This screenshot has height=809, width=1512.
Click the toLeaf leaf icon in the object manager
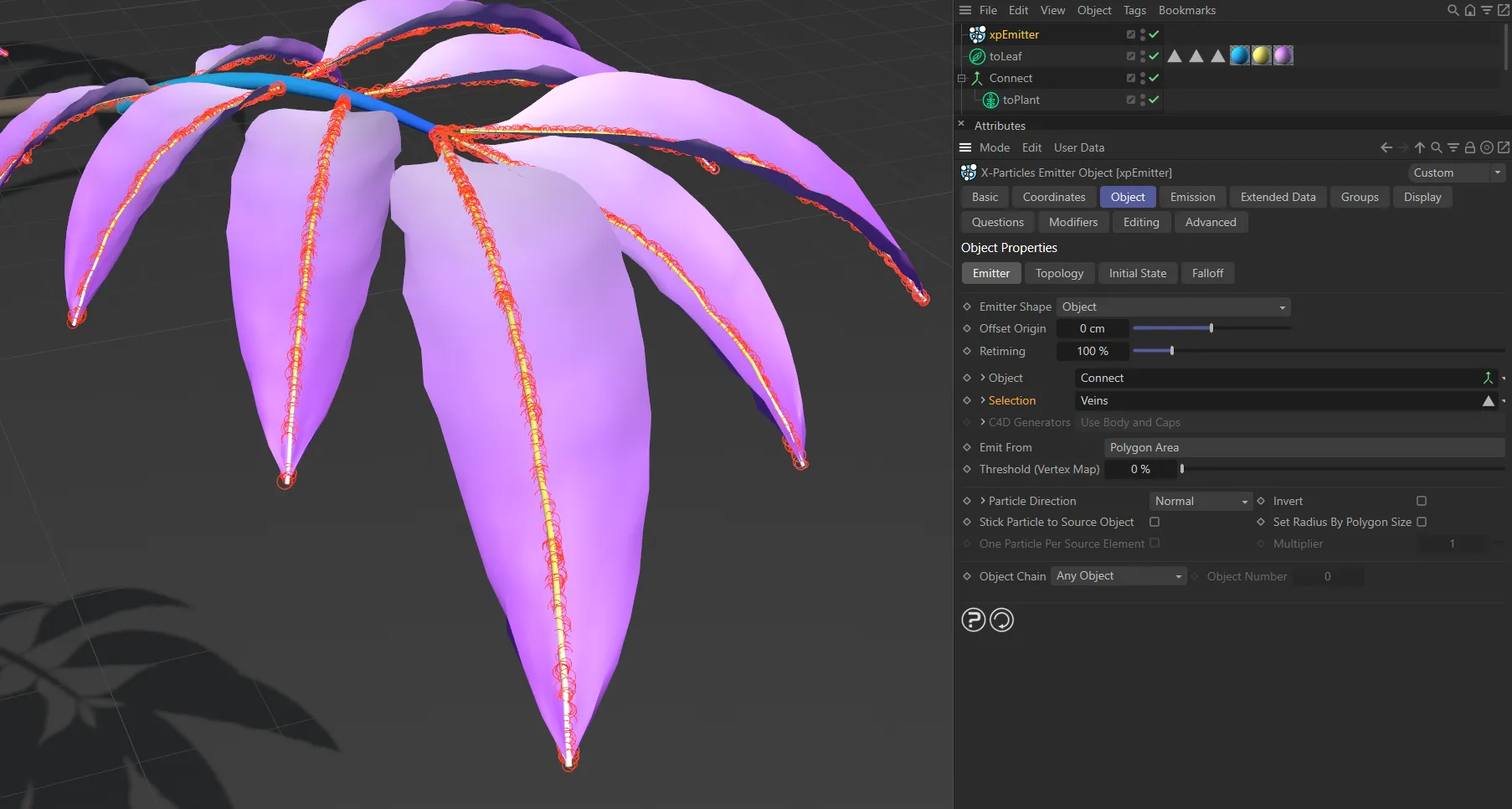tap(976, 56)
